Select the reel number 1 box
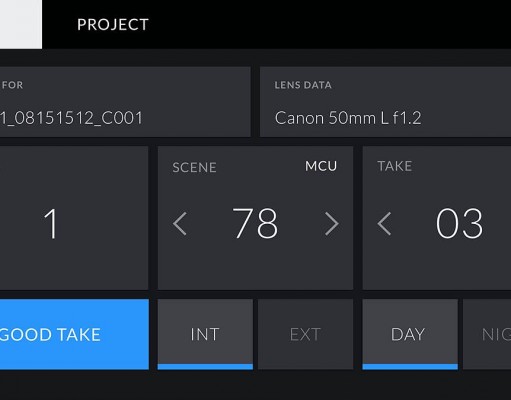The width and height of the screenshot is (511, 400). coord(74,218)
